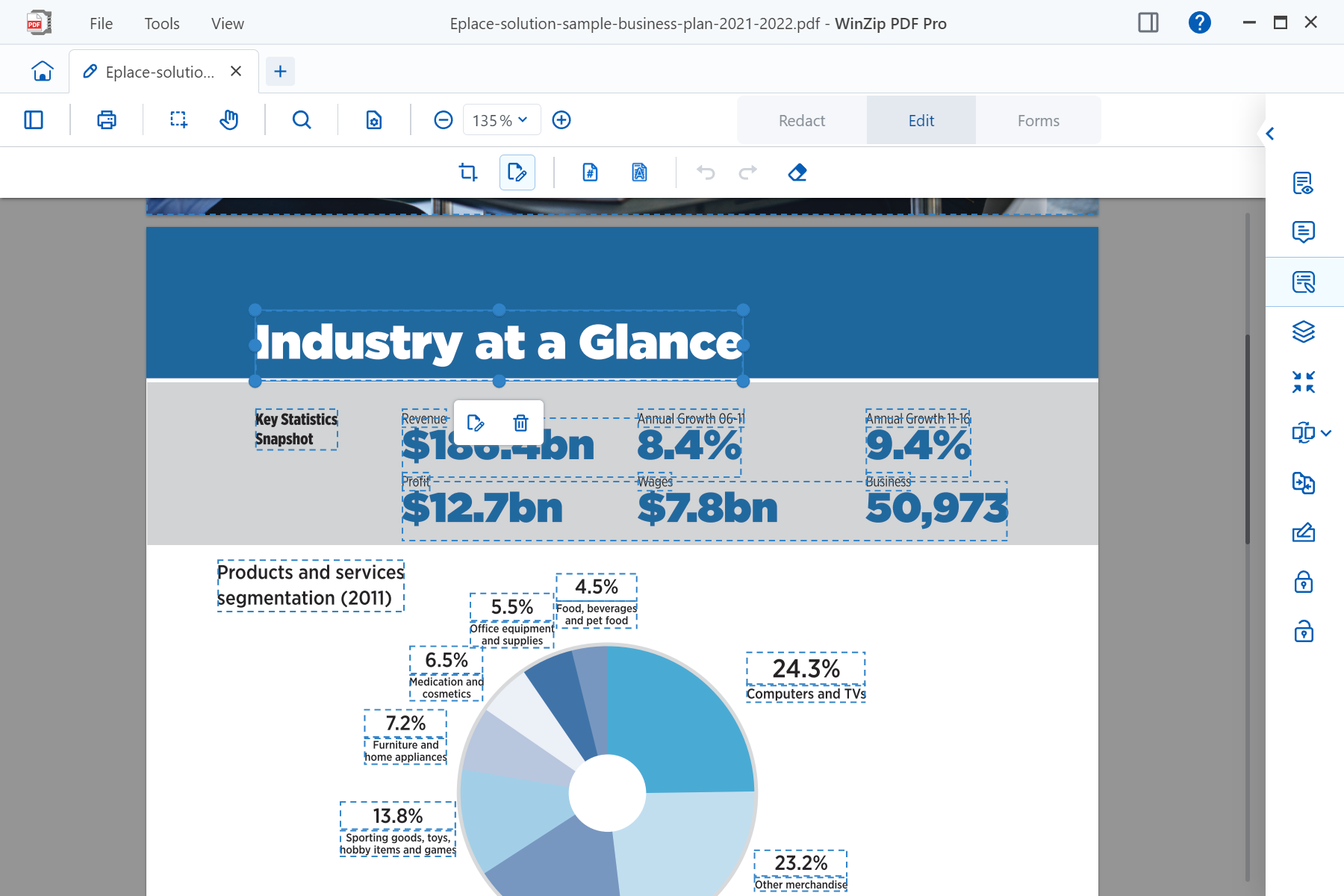
Task: Open the sign document icon
Action: [x=1303, y=532]
